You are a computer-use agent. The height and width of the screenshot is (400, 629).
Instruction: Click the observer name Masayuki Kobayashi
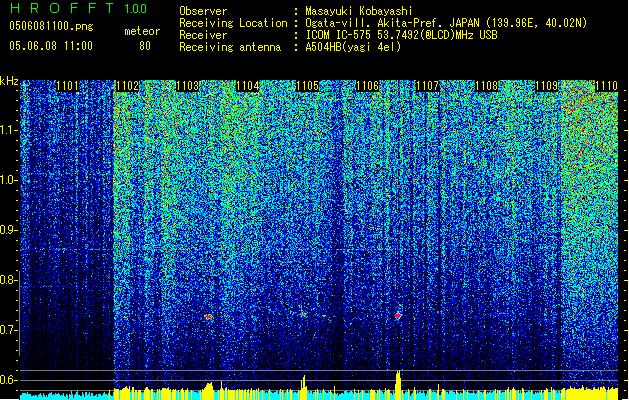[x=359, y=11]
